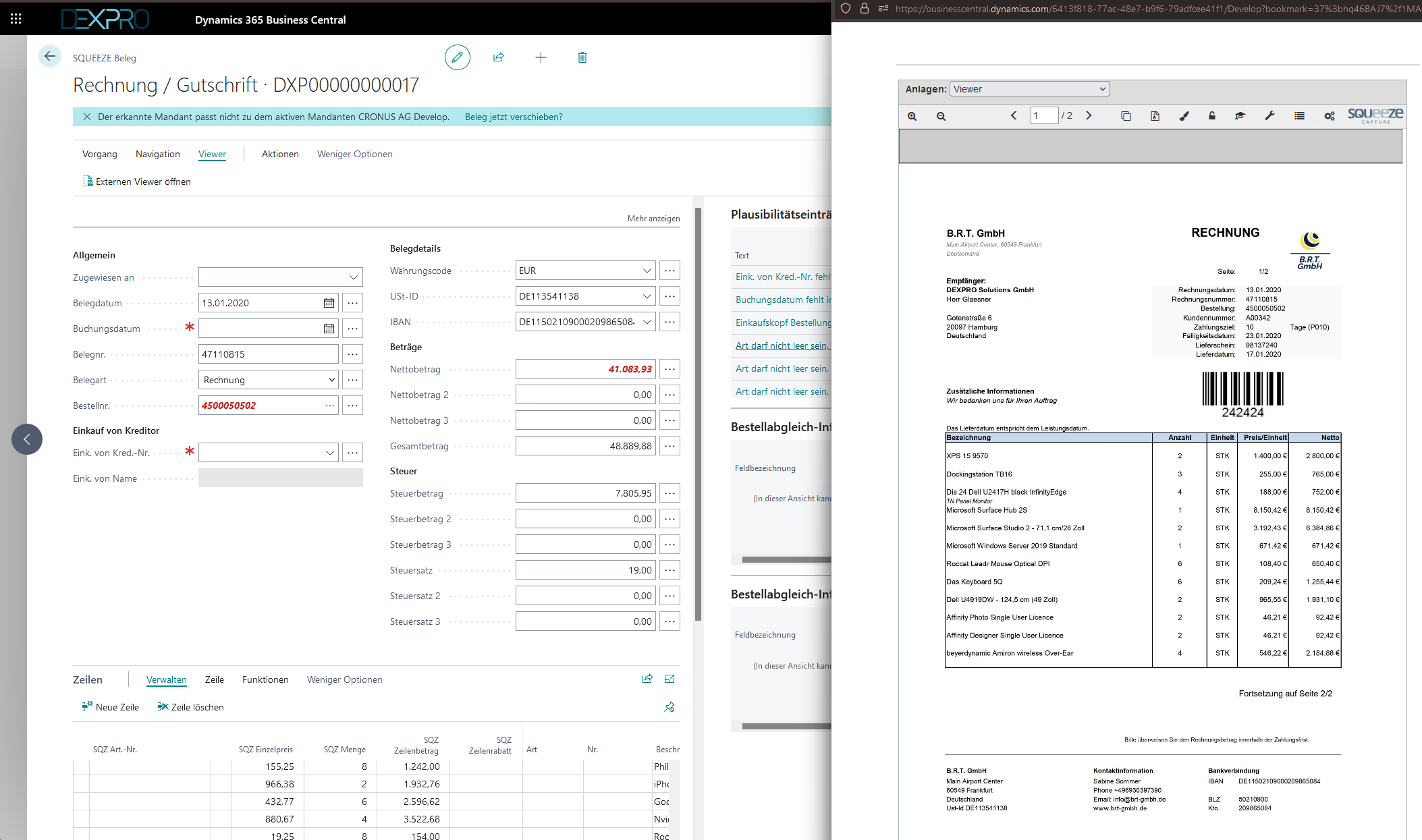Delete document using trash icon

pos(582,57)
